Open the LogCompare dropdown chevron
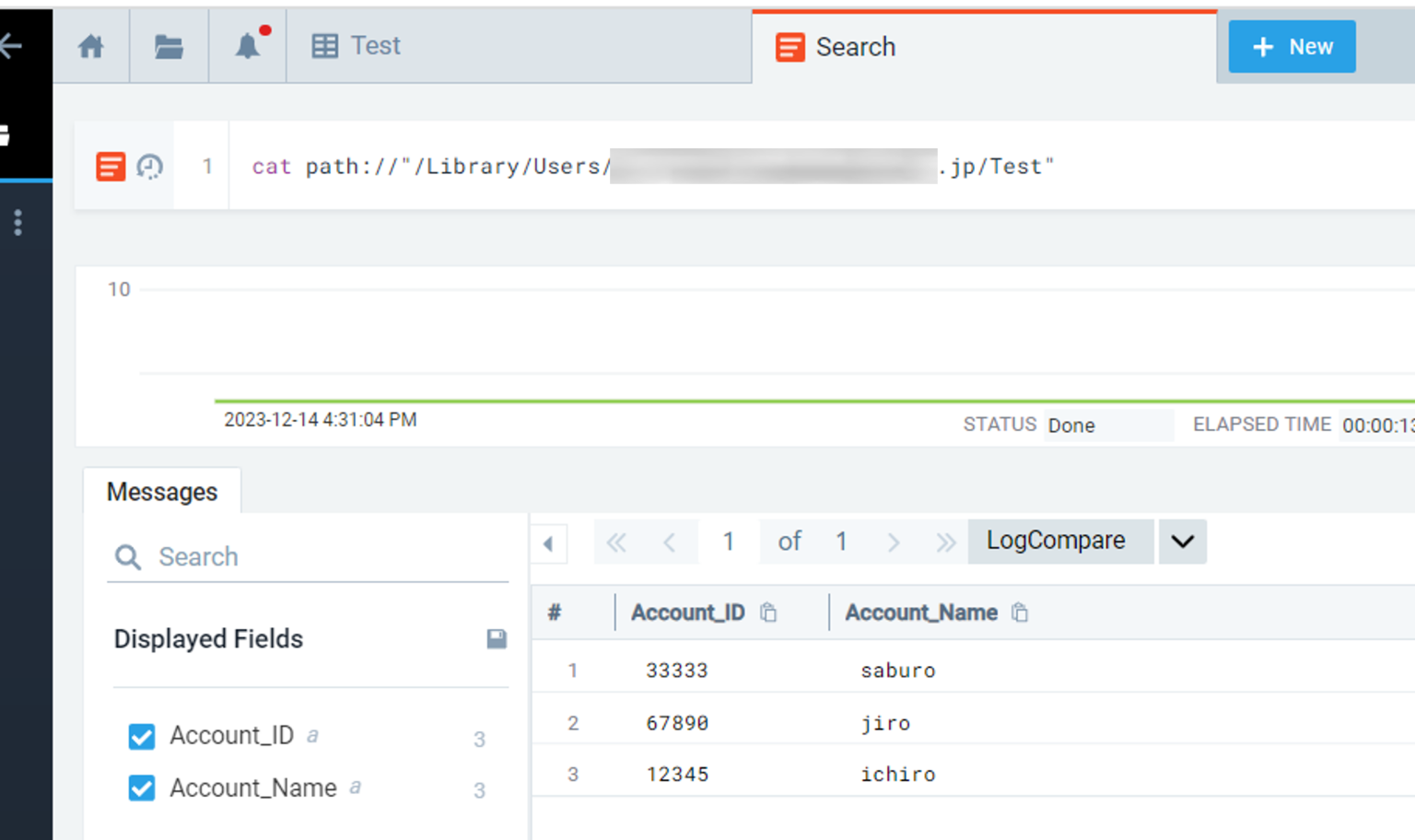Image resolution: width=1415 pixels, height=840 pixels. (1182, 542)
